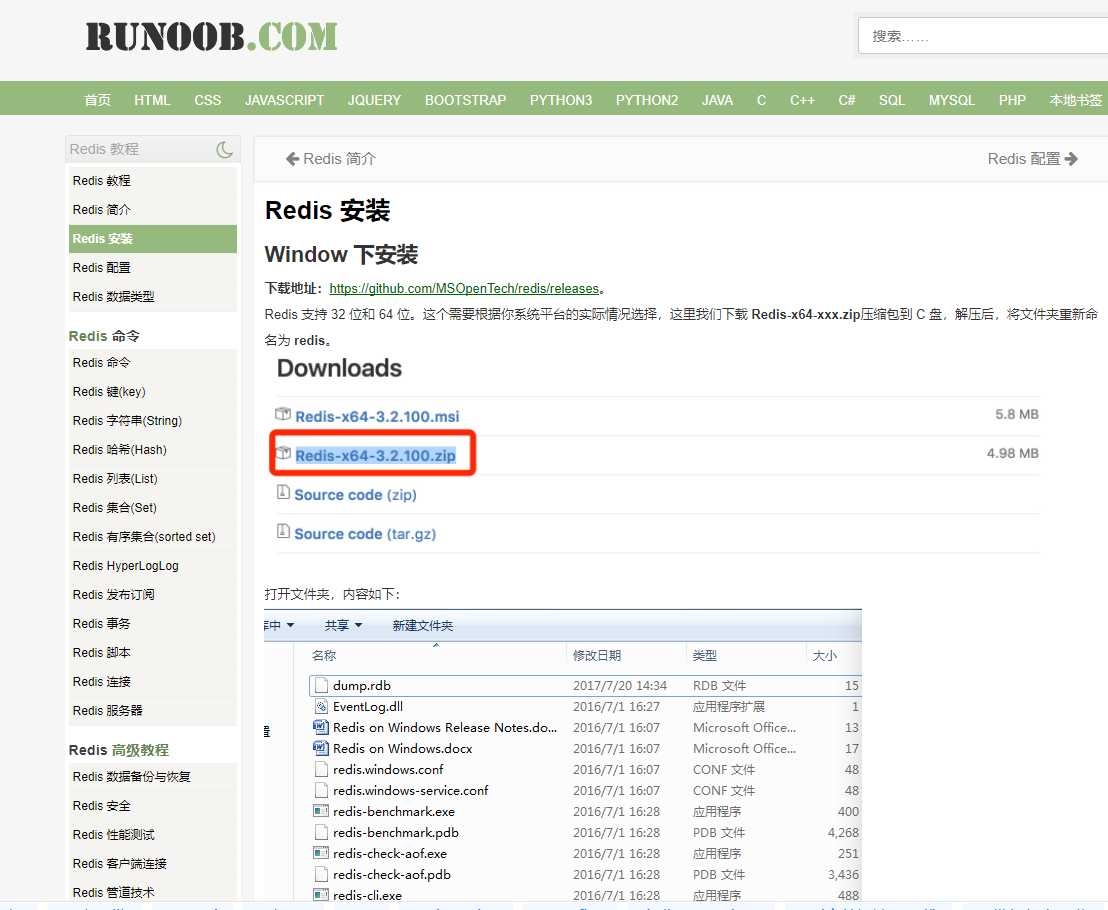Open PYTHON3 in the navigation bar
Viewport: 1108px width, 910px height.
click(x=561, y=100)
